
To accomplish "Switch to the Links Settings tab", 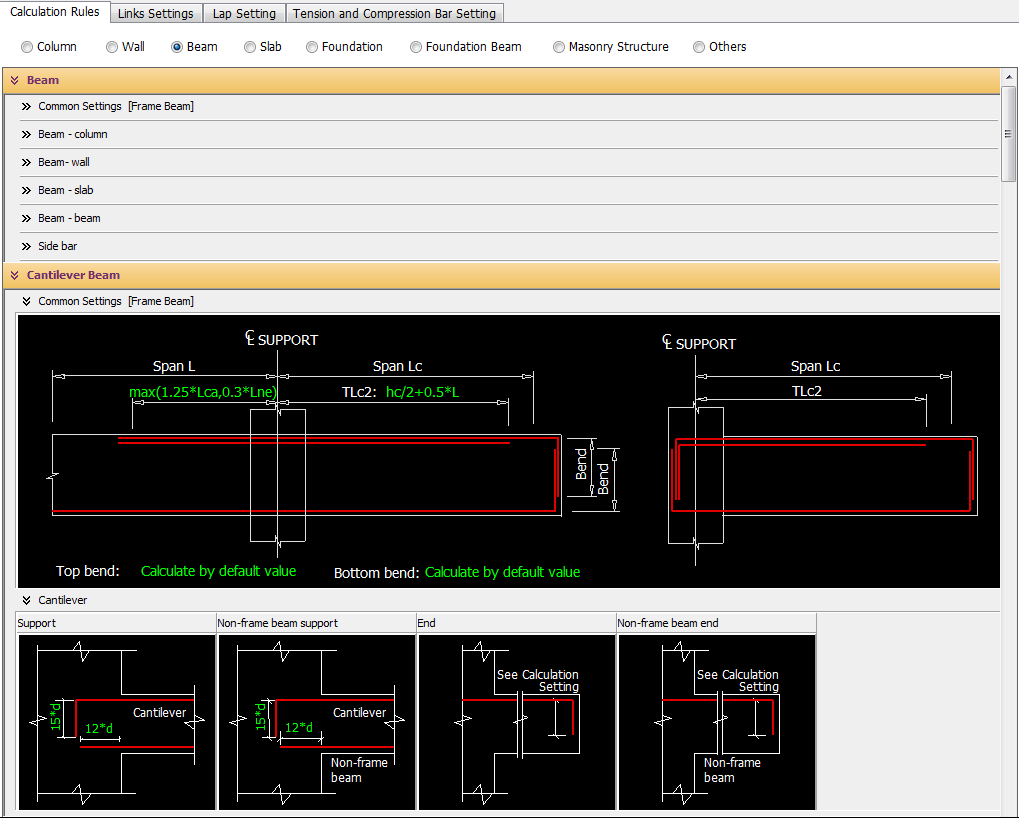I will [x=155, y=14].
